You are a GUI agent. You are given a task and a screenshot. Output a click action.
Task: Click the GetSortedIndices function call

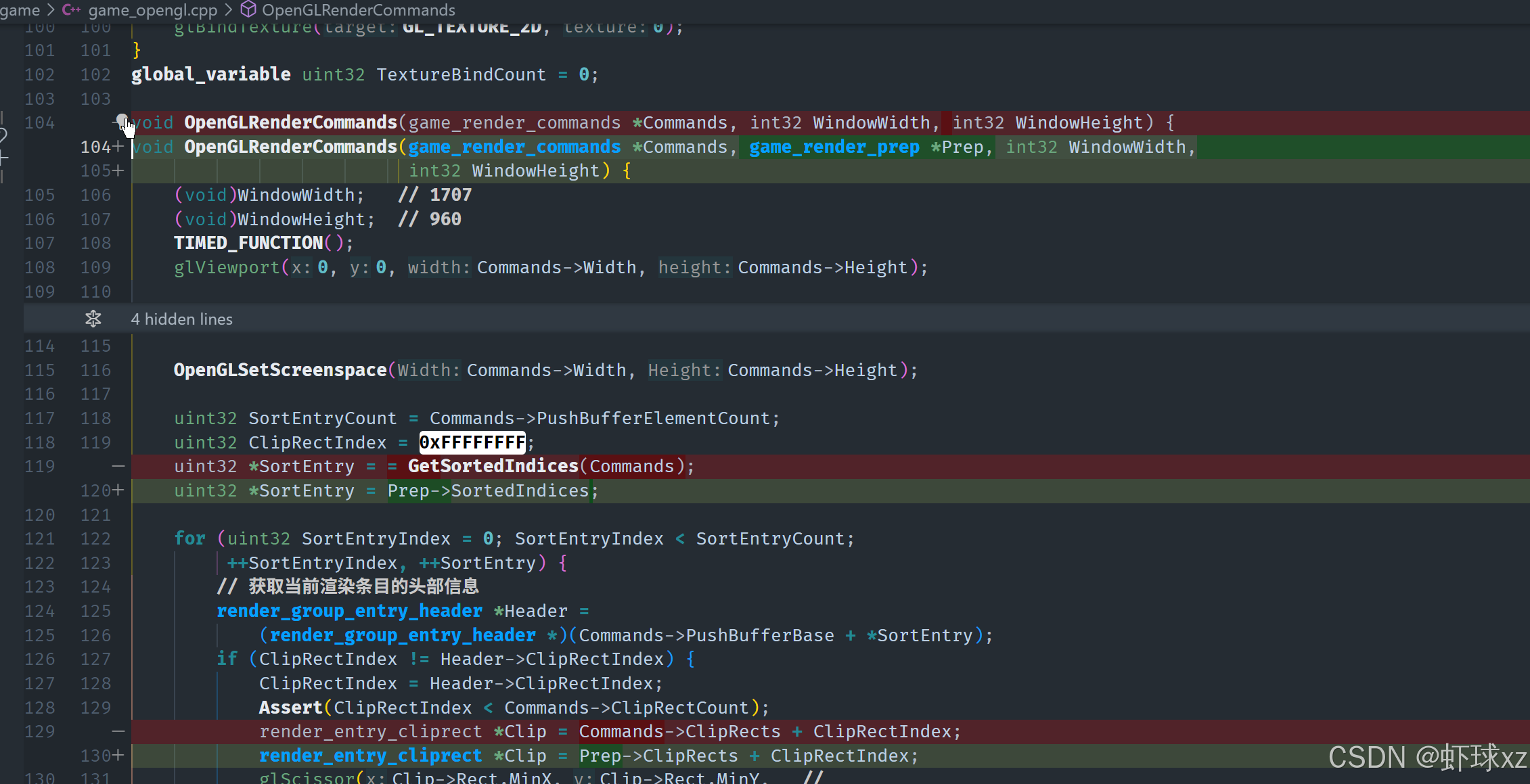[493, 466]
